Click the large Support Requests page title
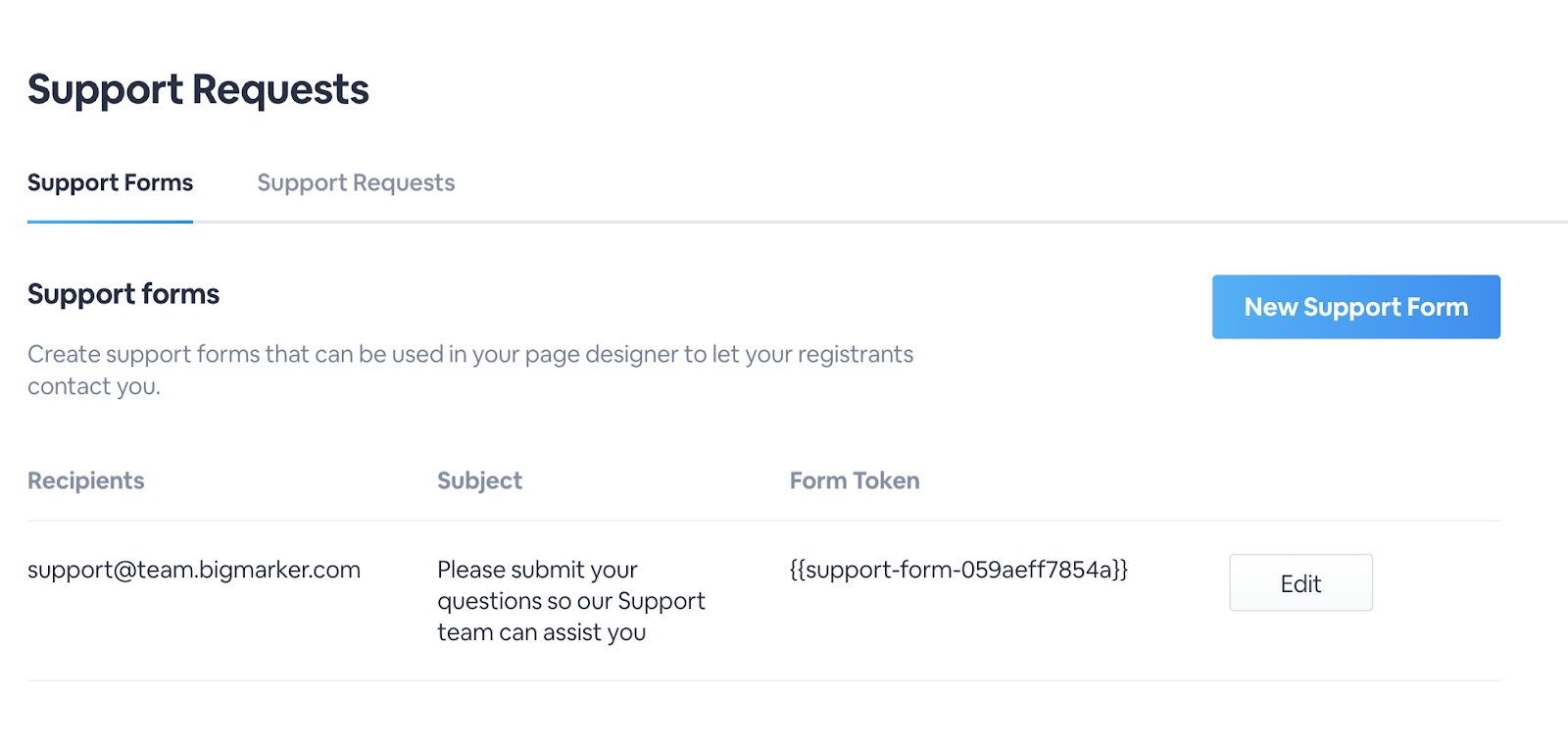 point(198,90)
